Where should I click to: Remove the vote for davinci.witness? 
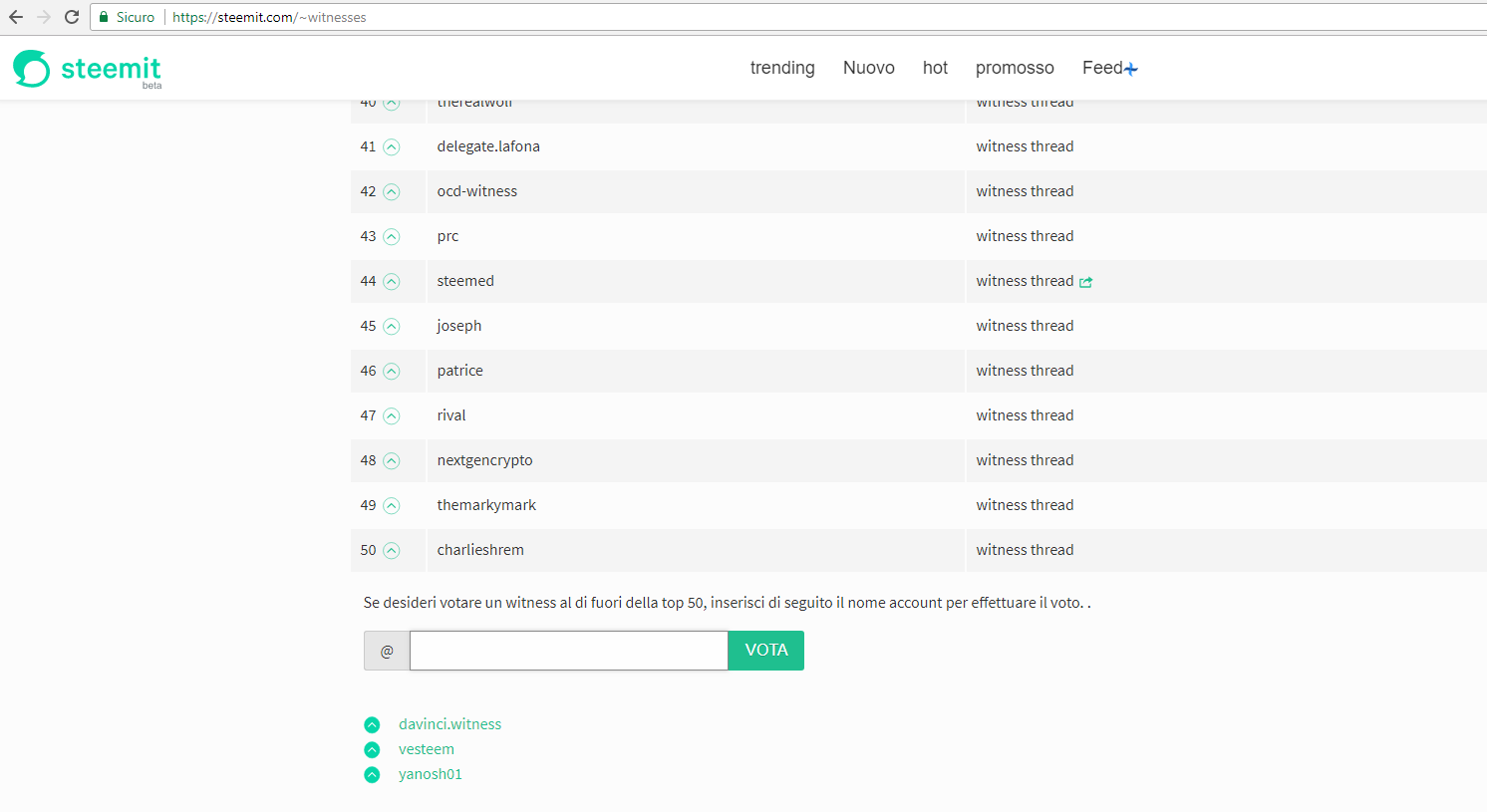[372, 724]
